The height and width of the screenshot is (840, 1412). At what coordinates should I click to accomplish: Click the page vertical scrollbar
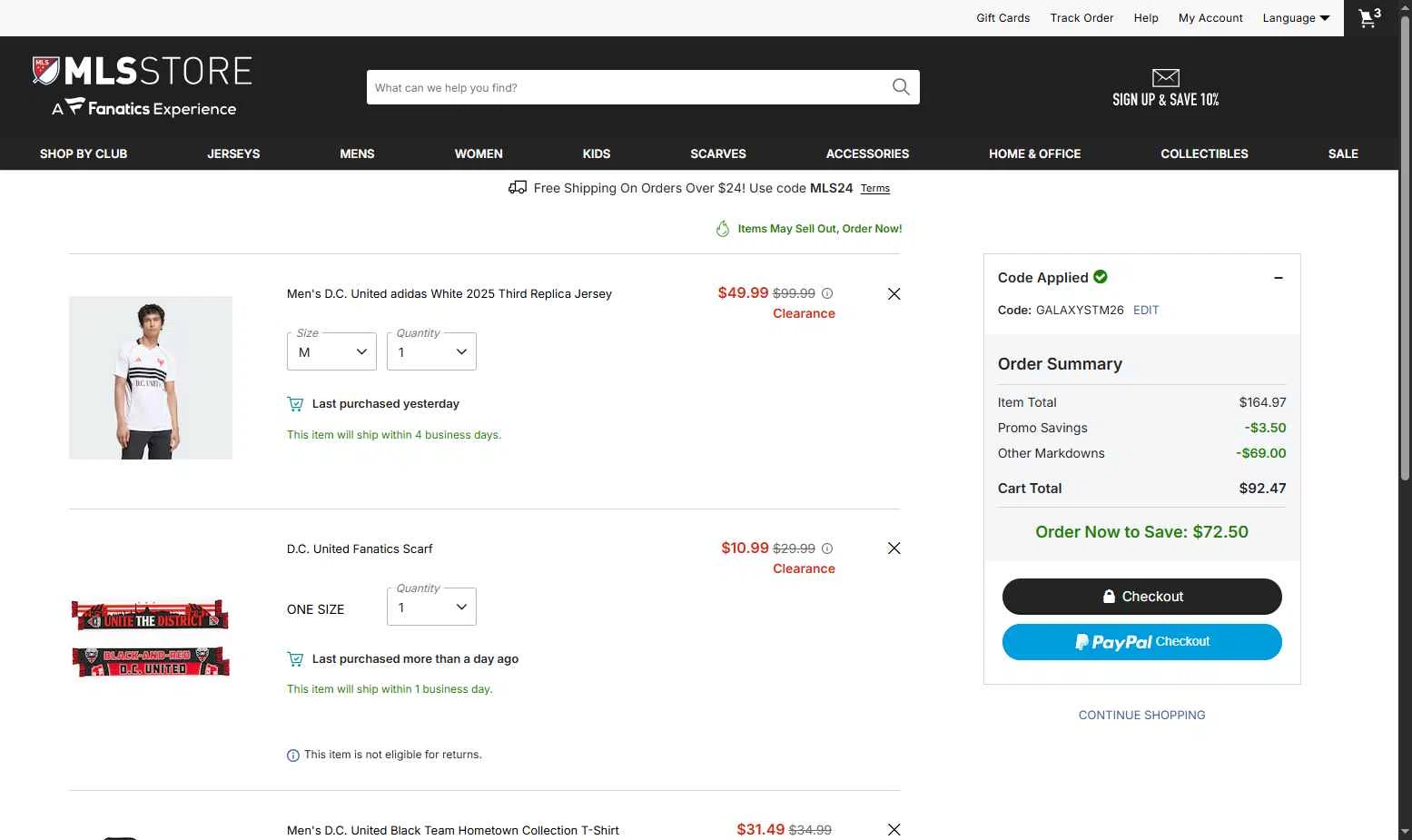(1405, 248)
